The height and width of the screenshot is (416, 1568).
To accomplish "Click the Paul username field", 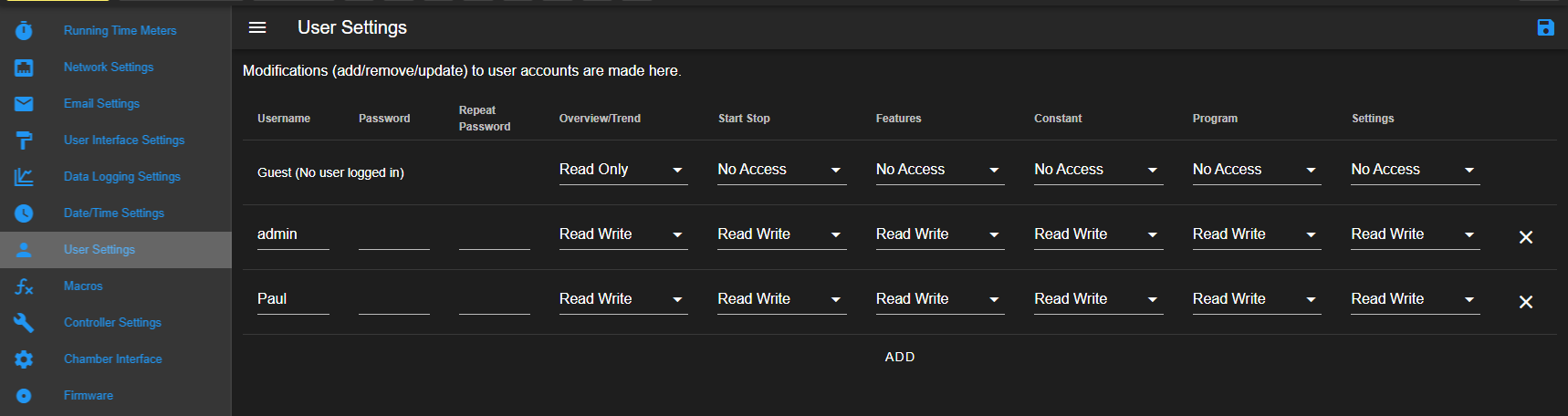I will (x=293, y=299).
